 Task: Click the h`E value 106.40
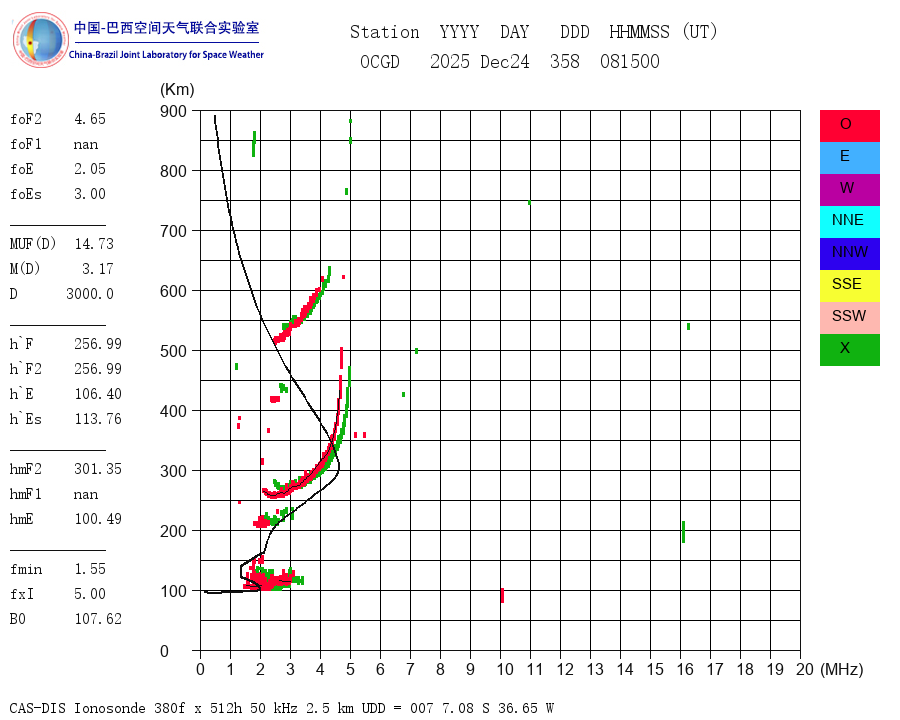point(98,394)
